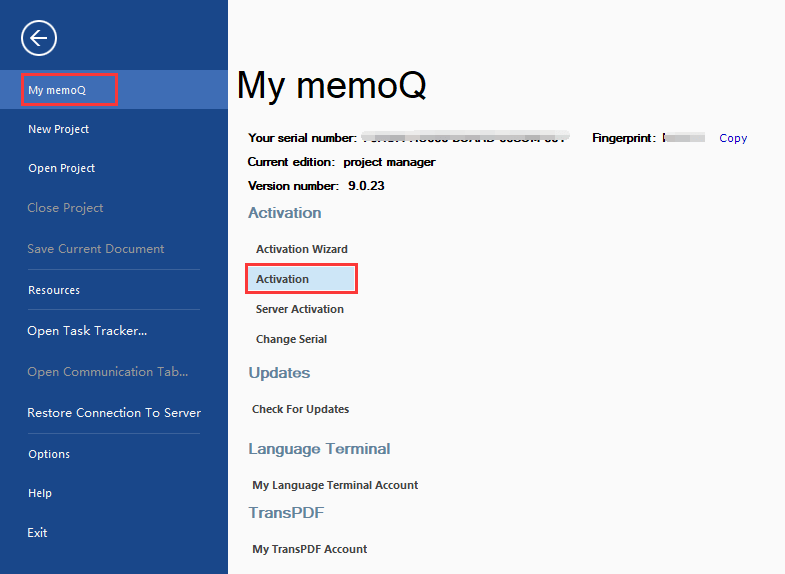Select Save Current Document entry
785x574 pixels.
click(x=96, y=249)
